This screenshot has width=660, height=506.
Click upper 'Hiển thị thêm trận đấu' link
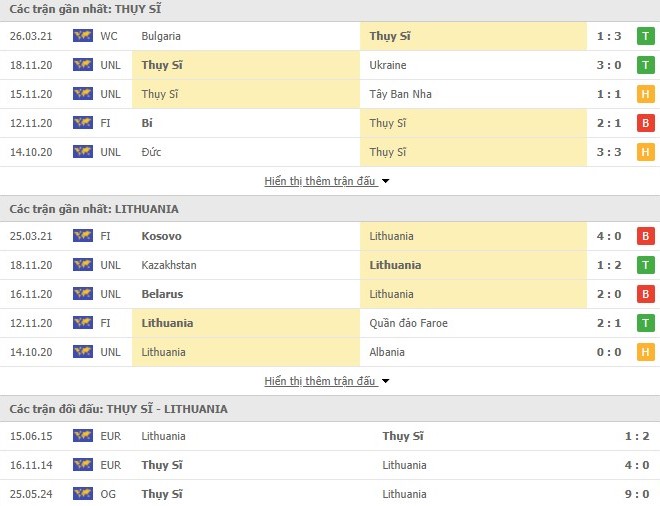point(320,182)
